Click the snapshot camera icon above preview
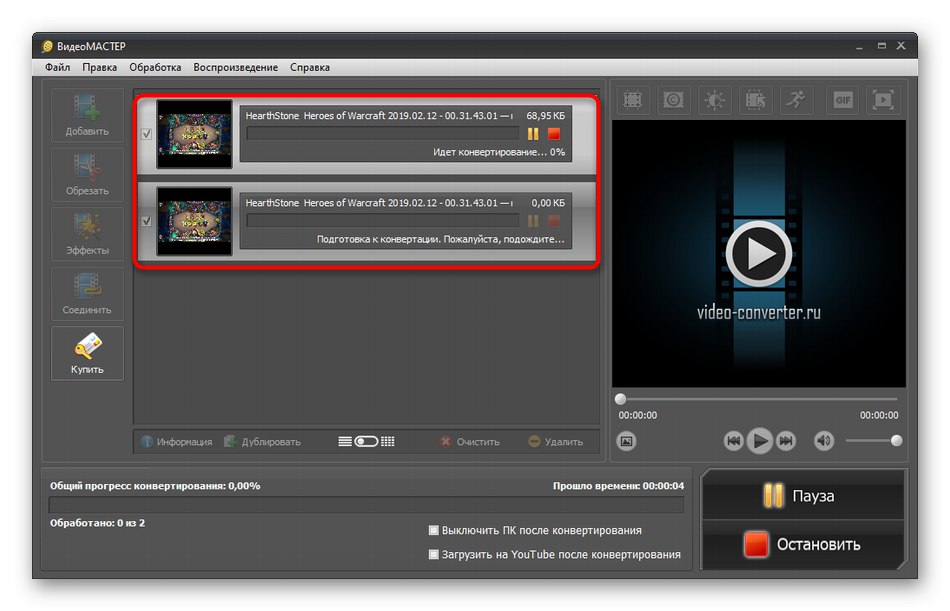Screen dimensions: 950x611 click(673, 99)
